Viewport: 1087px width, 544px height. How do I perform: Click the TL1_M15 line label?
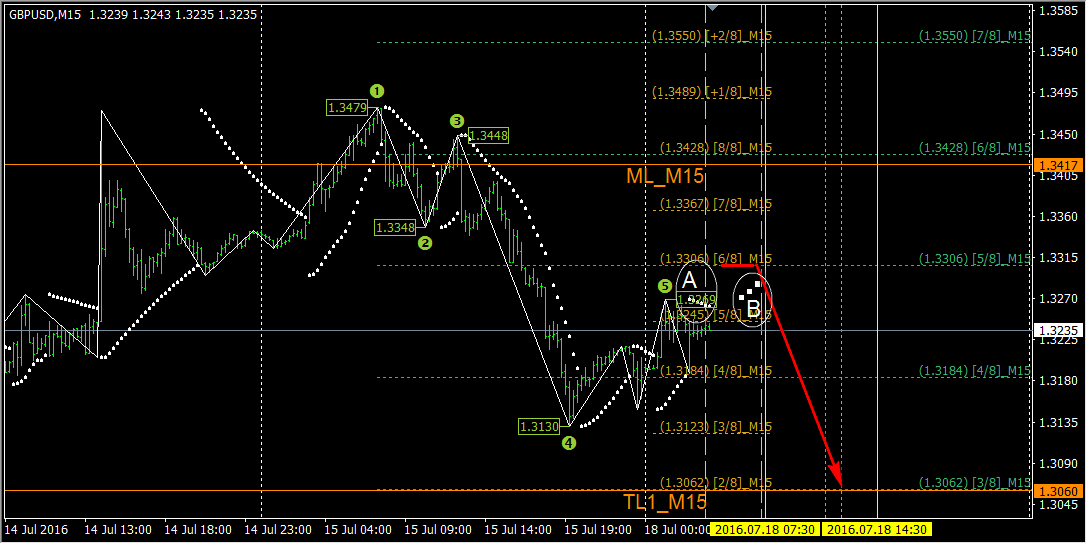coord(665,502)
